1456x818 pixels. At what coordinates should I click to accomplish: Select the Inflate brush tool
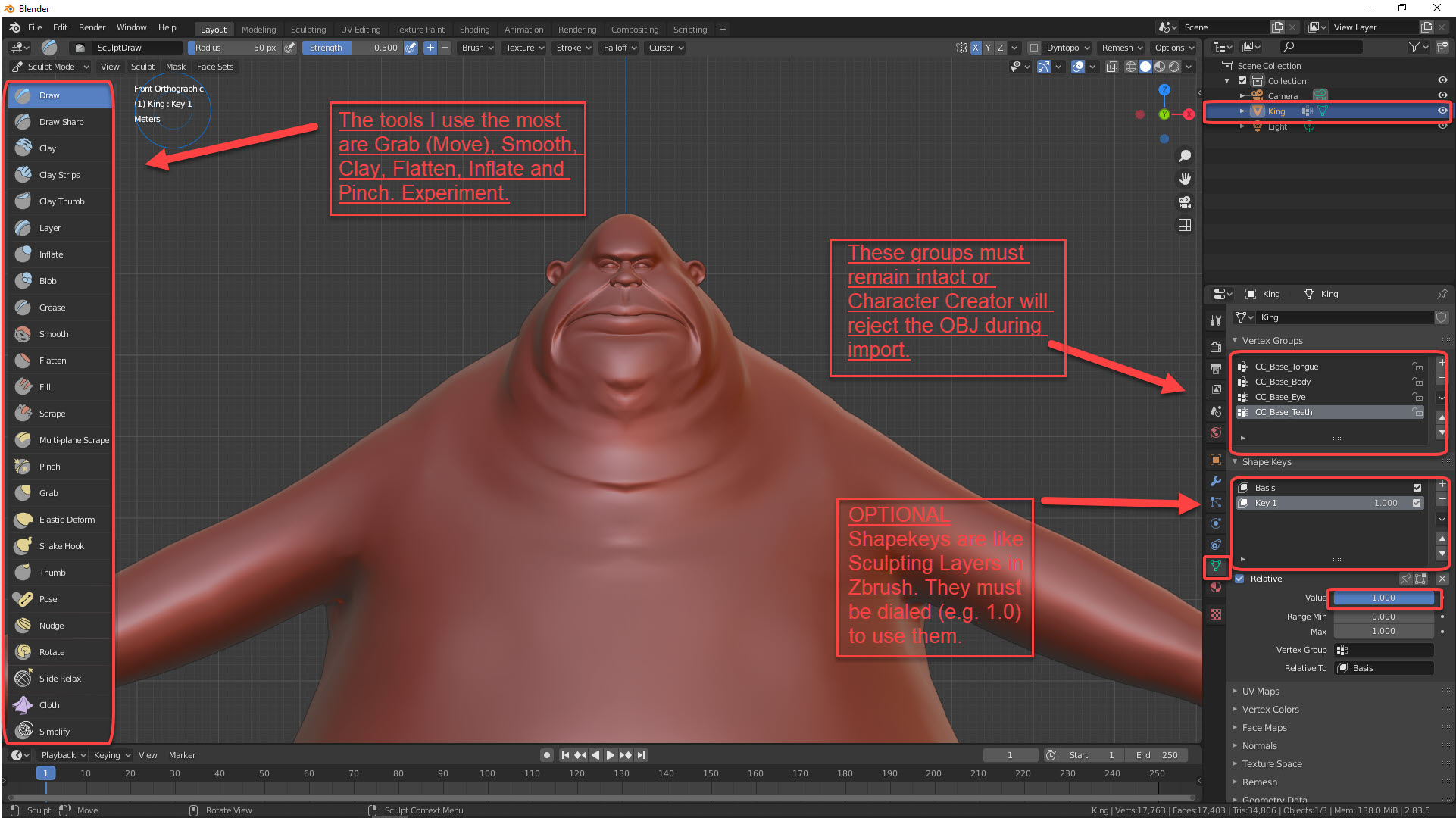(x=61, y=254)
